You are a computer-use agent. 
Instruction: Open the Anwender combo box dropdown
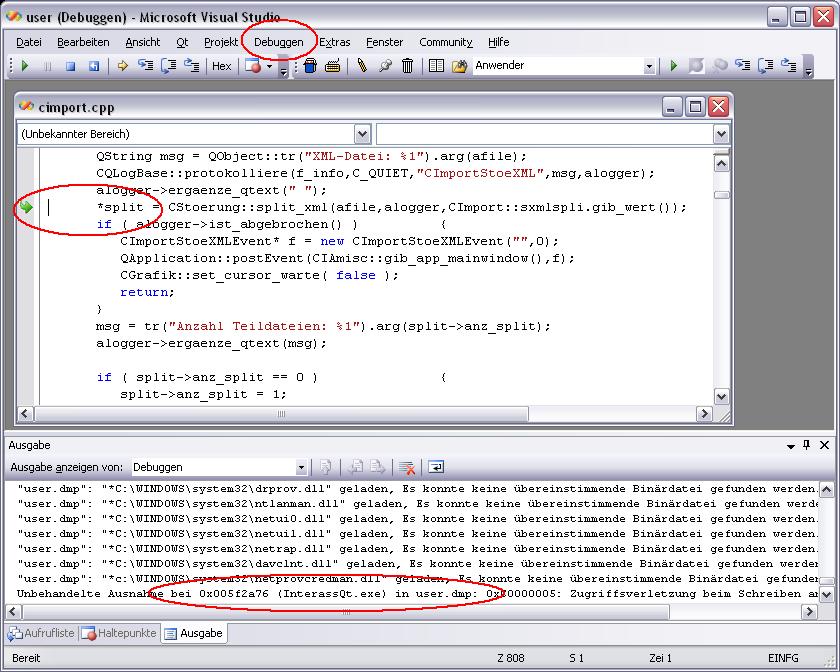[648, 66]
